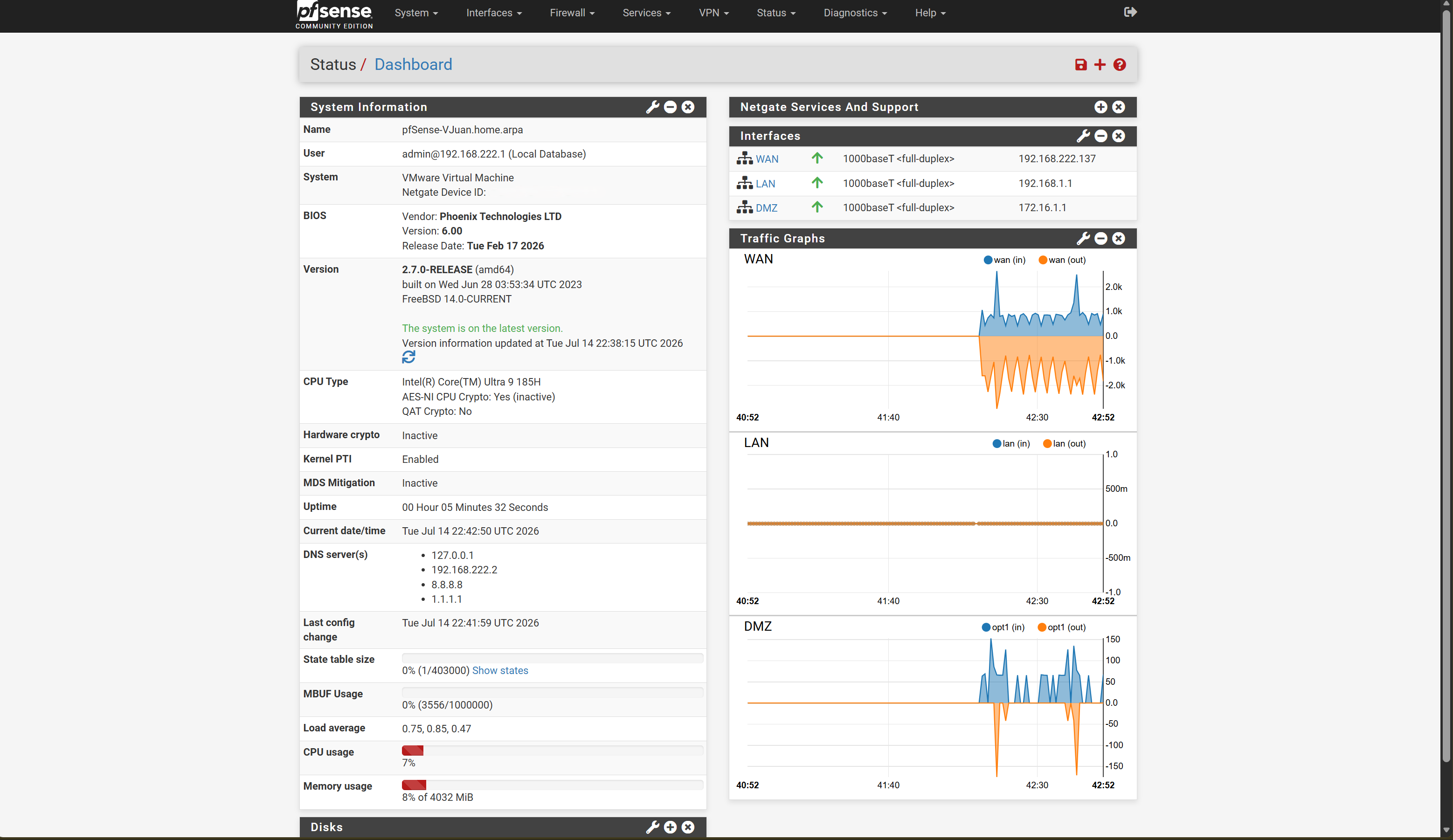Click the Dashboard breadcrumb link
This screenshot has width=1453, height=840.
[413, 65]
